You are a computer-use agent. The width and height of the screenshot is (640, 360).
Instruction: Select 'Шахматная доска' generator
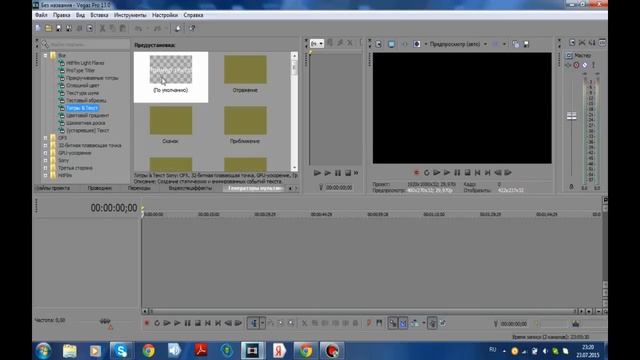click(86, 123)
